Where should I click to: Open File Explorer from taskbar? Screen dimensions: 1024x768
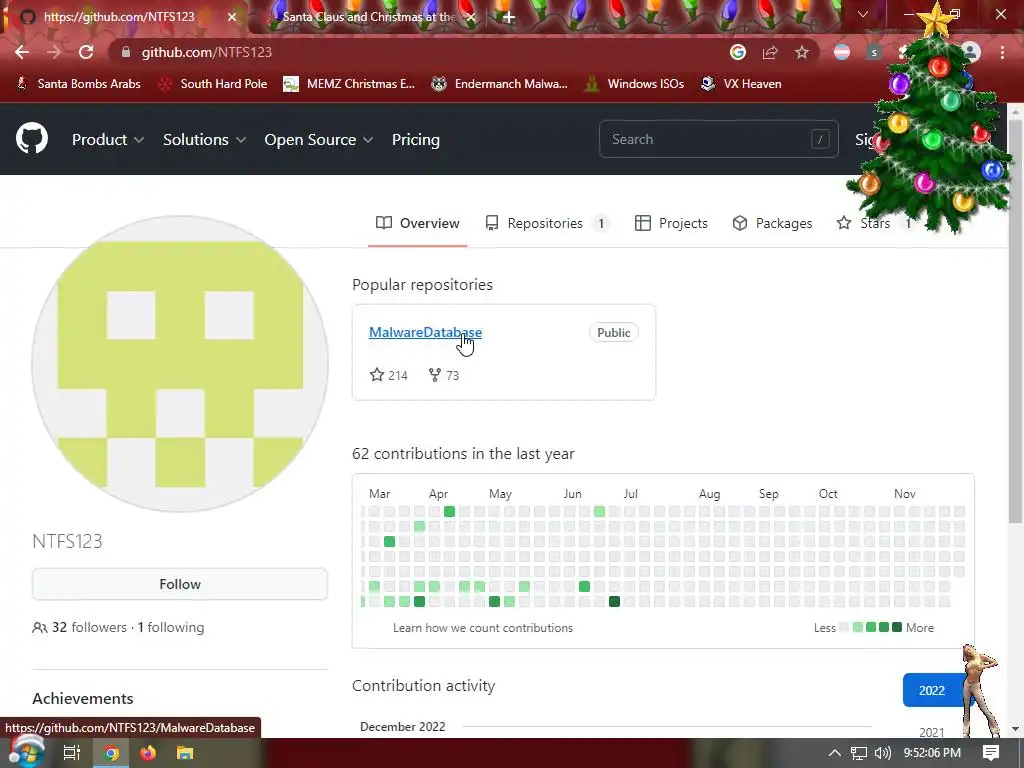click(x=185, y=753)
